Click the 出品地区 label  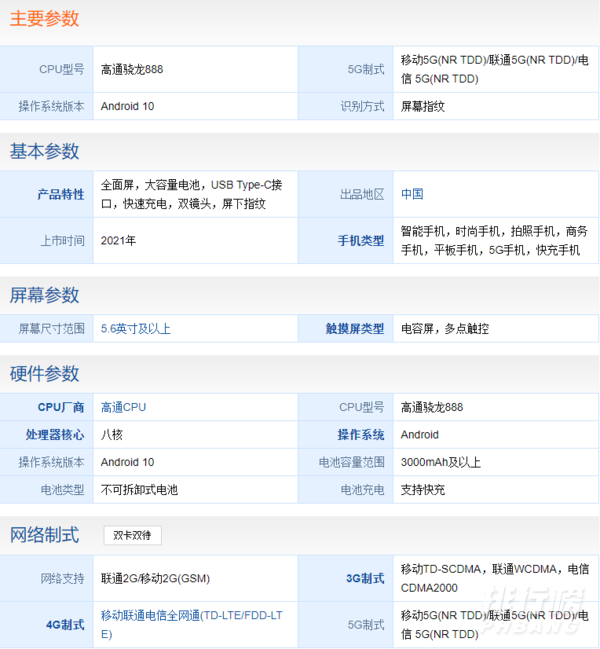point(362,194)
